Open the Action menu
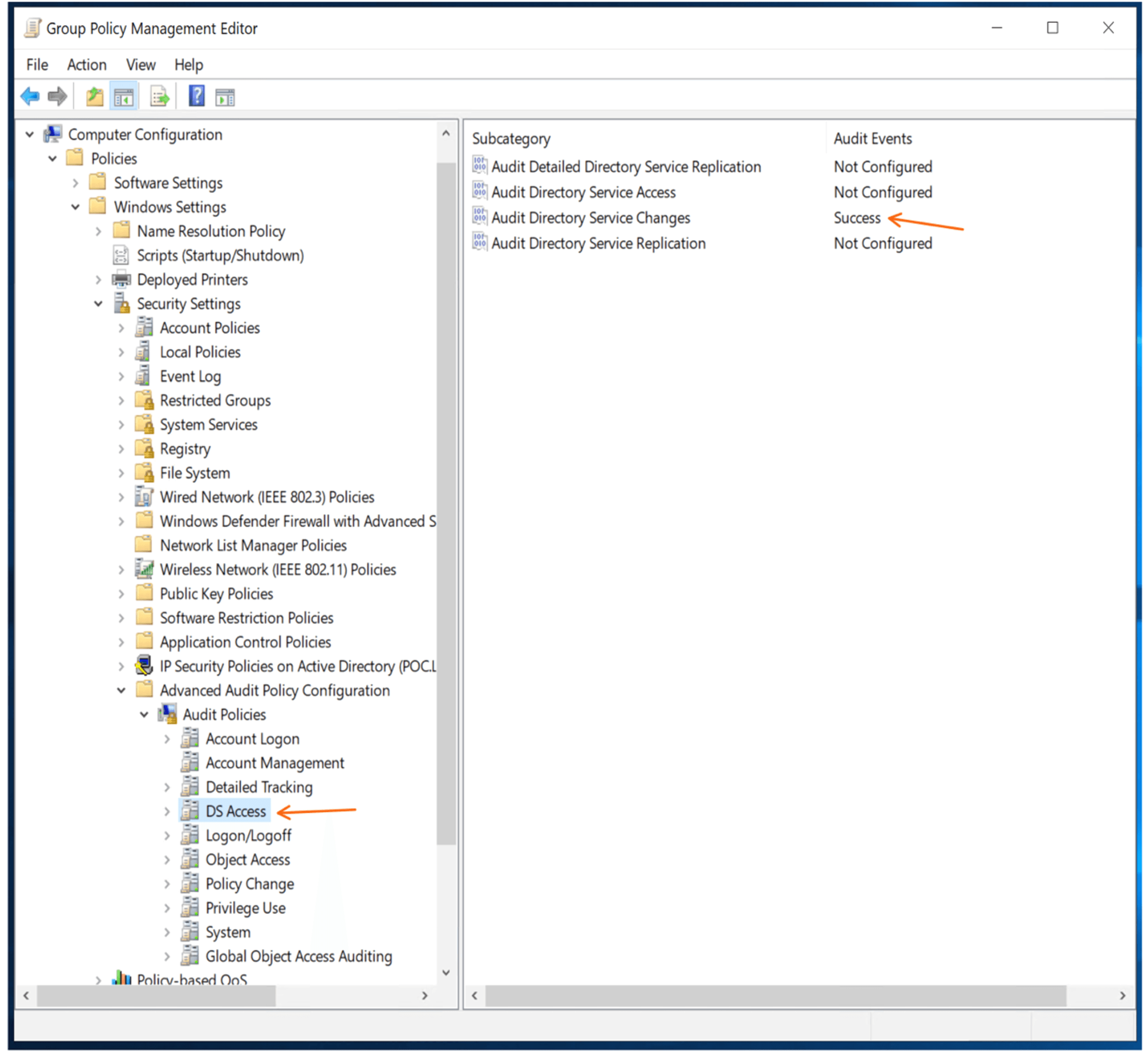 pos(86,65)
